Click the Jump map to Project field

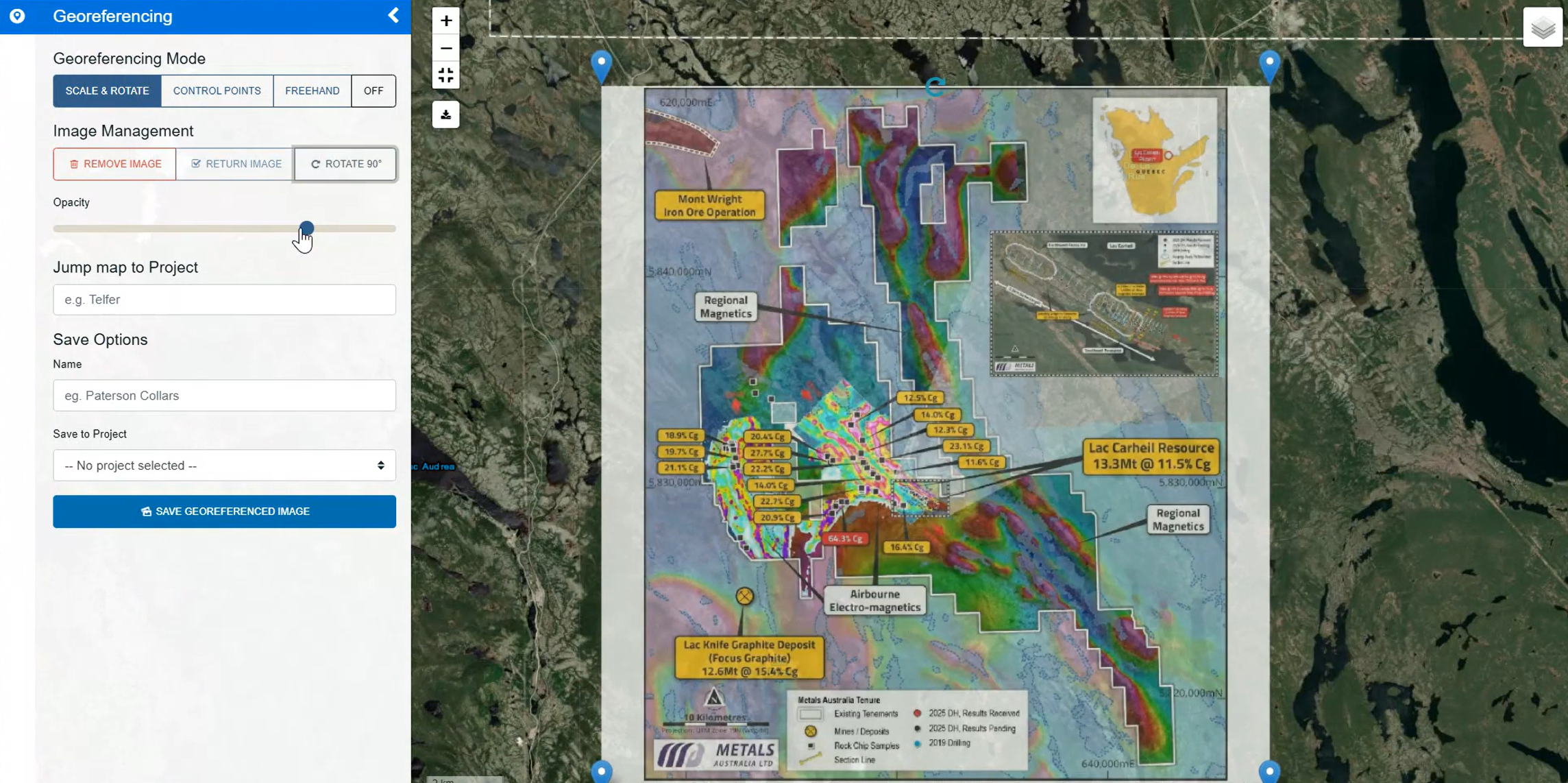pyautogui.click(x=224, y=300)
